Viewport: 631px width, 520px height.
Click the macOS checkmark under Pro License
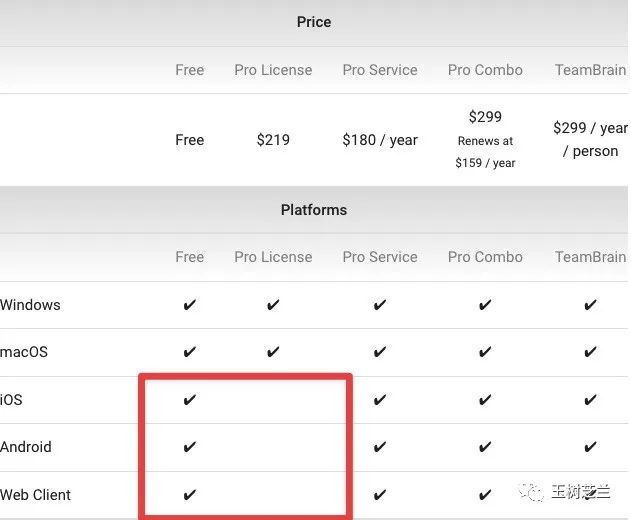point(273,352)
